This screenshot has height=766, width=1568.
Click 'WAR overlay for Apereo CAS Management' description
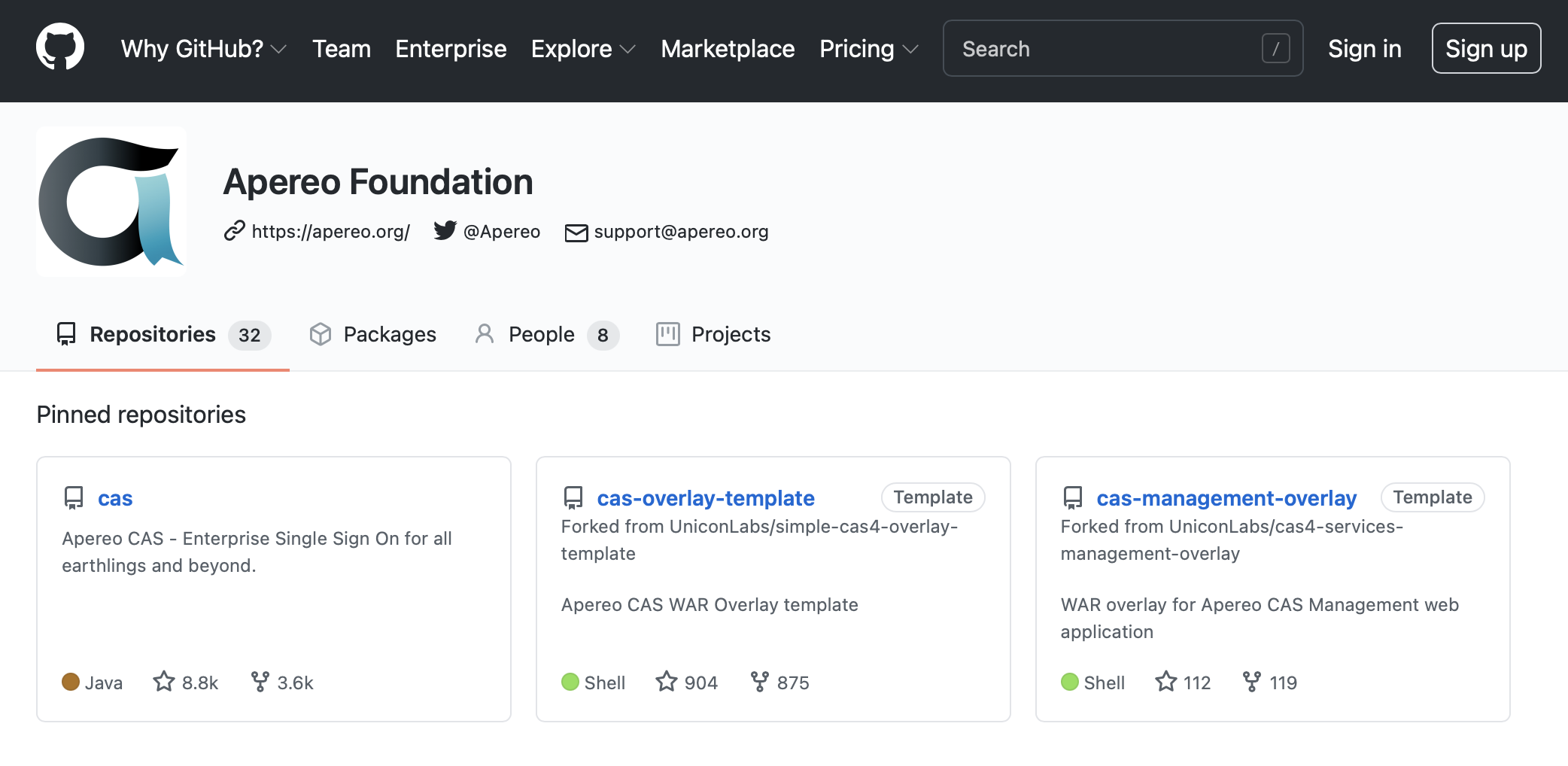point(1260,619)
